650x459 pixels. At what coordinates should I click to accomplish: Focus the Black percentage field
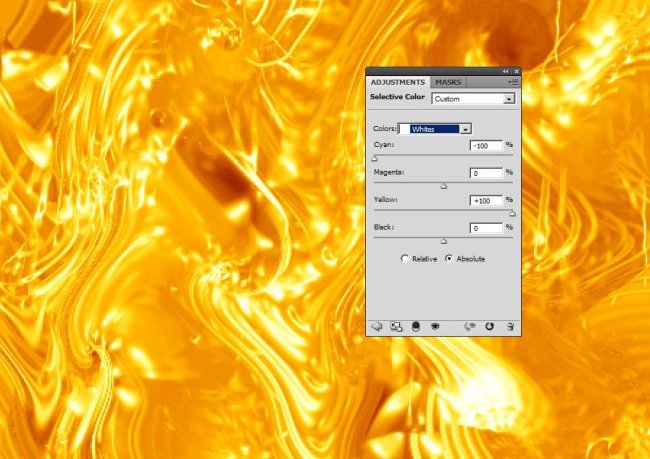point(486,228)
